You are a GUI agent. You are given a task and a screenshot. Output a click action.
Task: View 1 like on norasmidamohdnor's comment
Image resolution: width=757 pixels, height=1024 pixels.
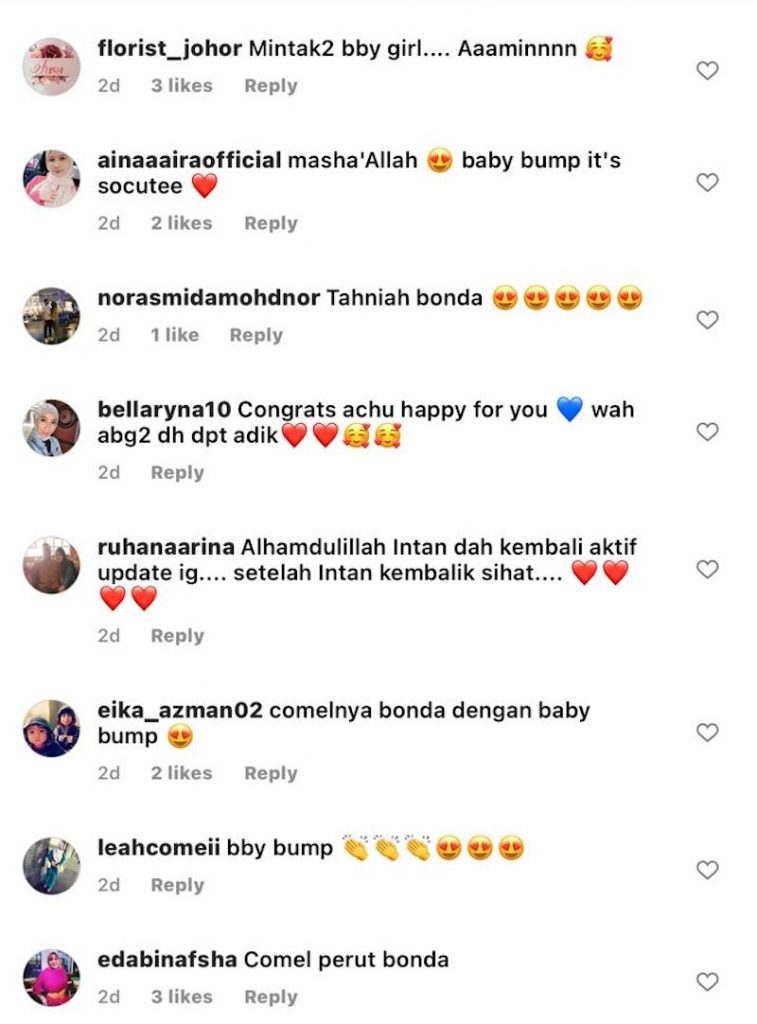[x=174, y=335]
